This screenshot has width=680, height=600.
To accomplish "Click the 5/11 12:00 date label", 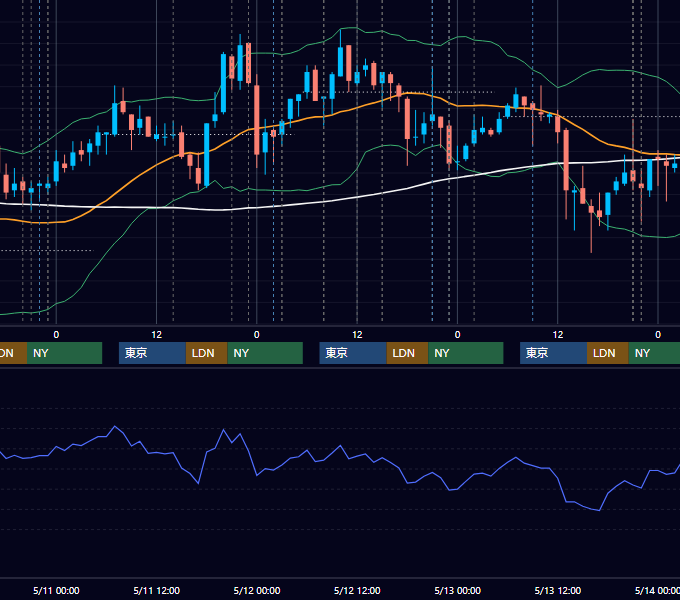I will pos(157,590).
